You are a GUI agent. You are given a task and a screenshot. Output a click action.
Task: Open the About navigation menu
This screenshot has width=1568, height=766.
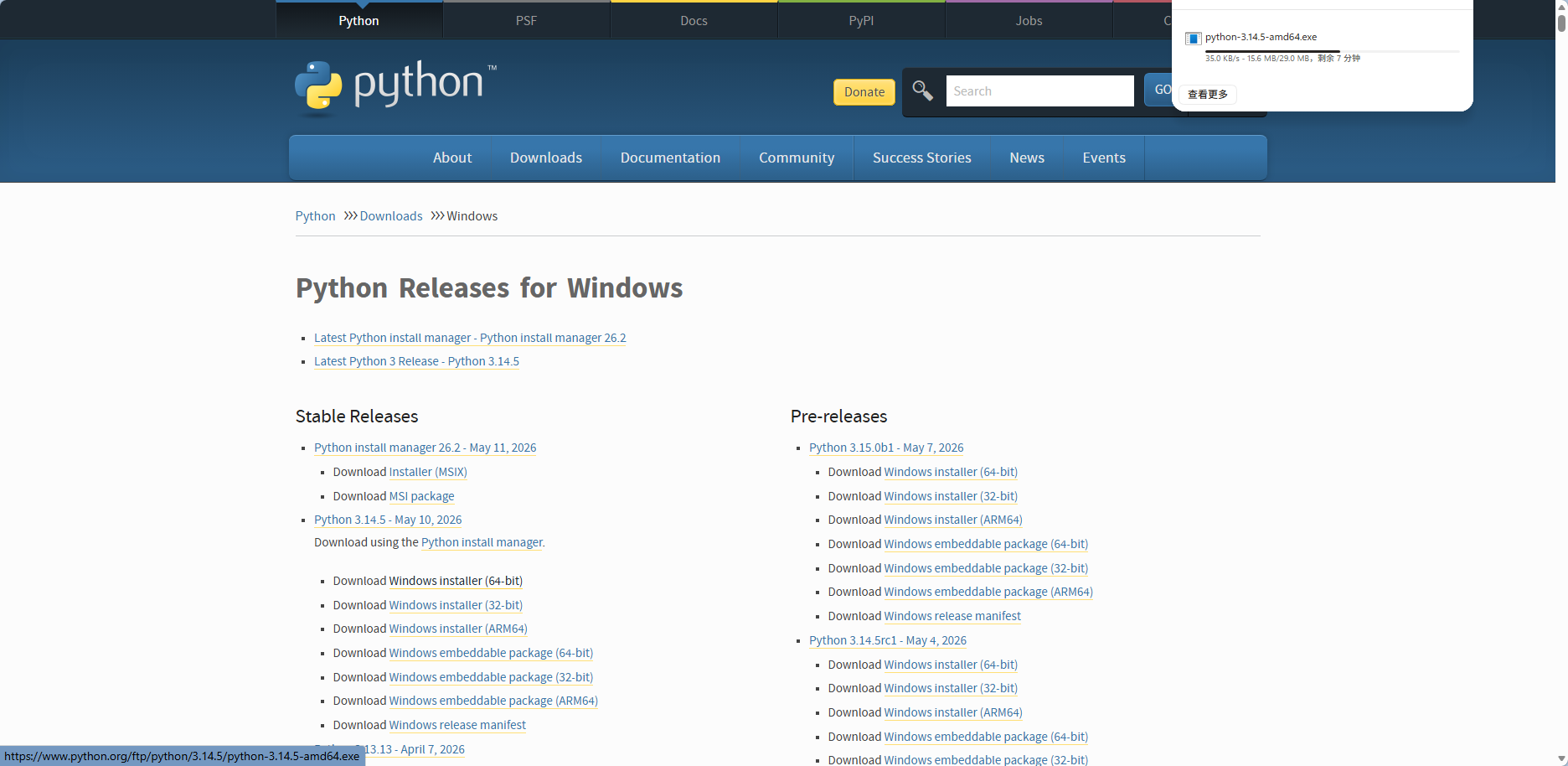452,158
